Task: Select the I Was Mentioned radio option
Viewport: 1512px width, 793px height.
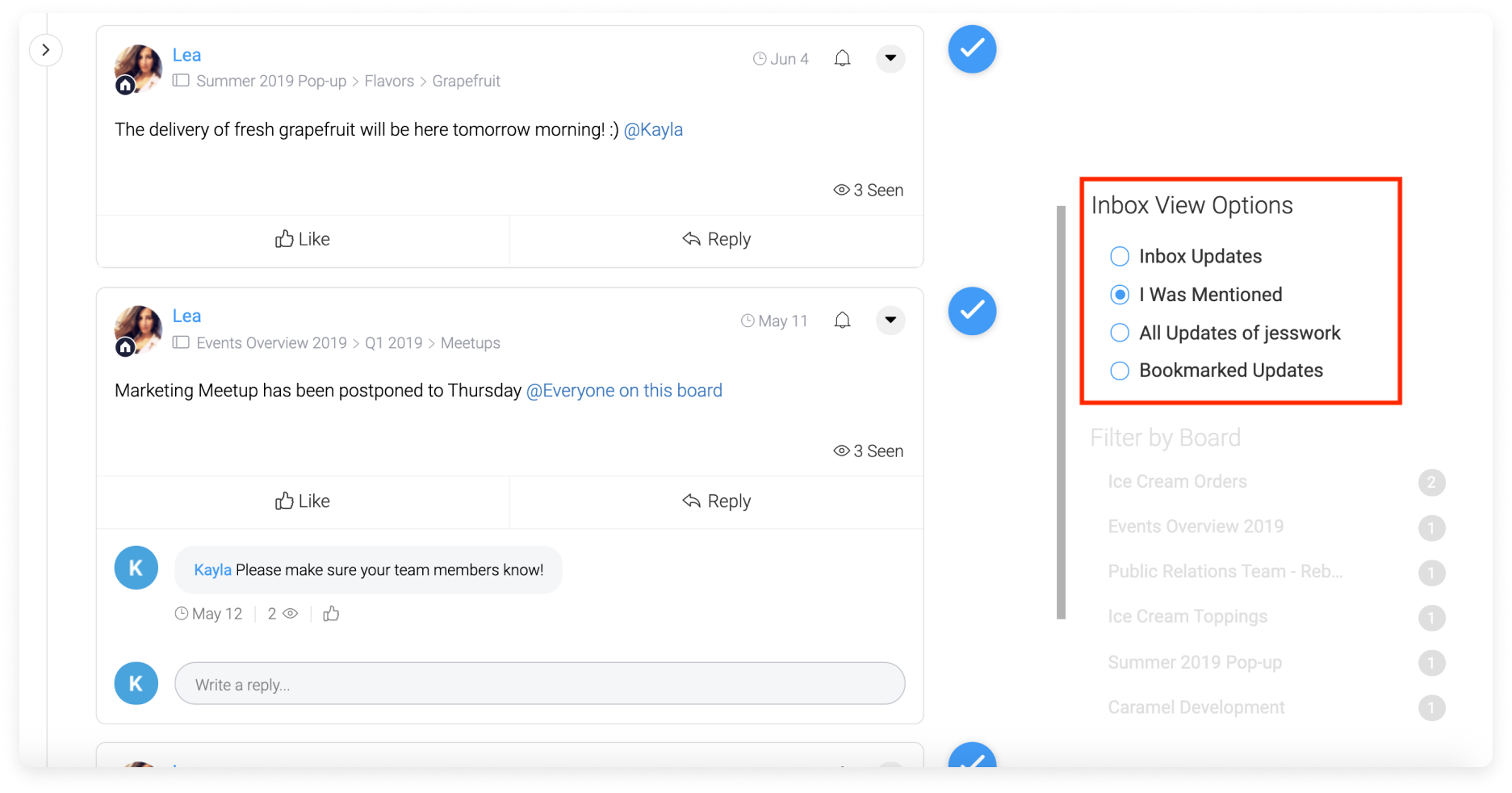Action: pyautogui.click(x=1120, y=295)
